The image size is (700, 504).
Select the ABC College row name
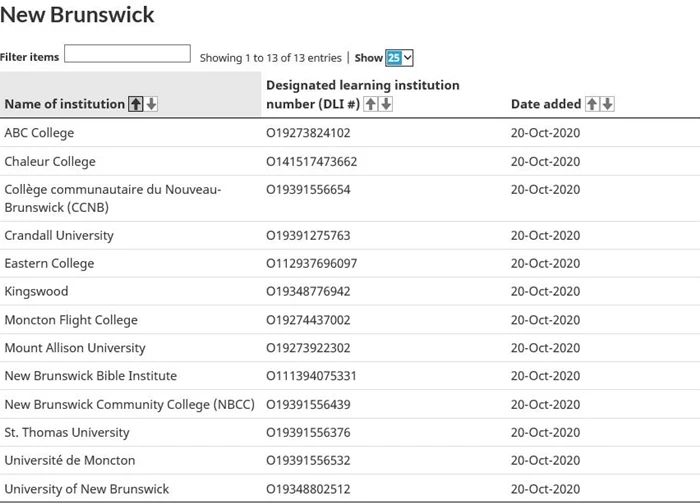click(39, 133)
